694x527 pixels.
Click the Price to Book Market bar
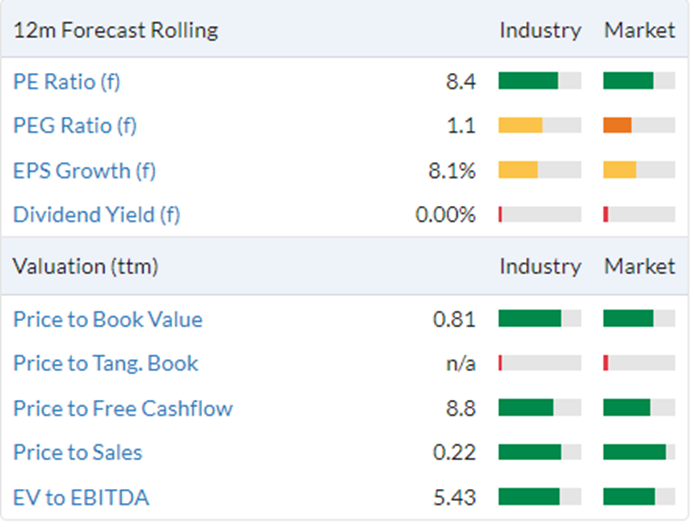639,319
